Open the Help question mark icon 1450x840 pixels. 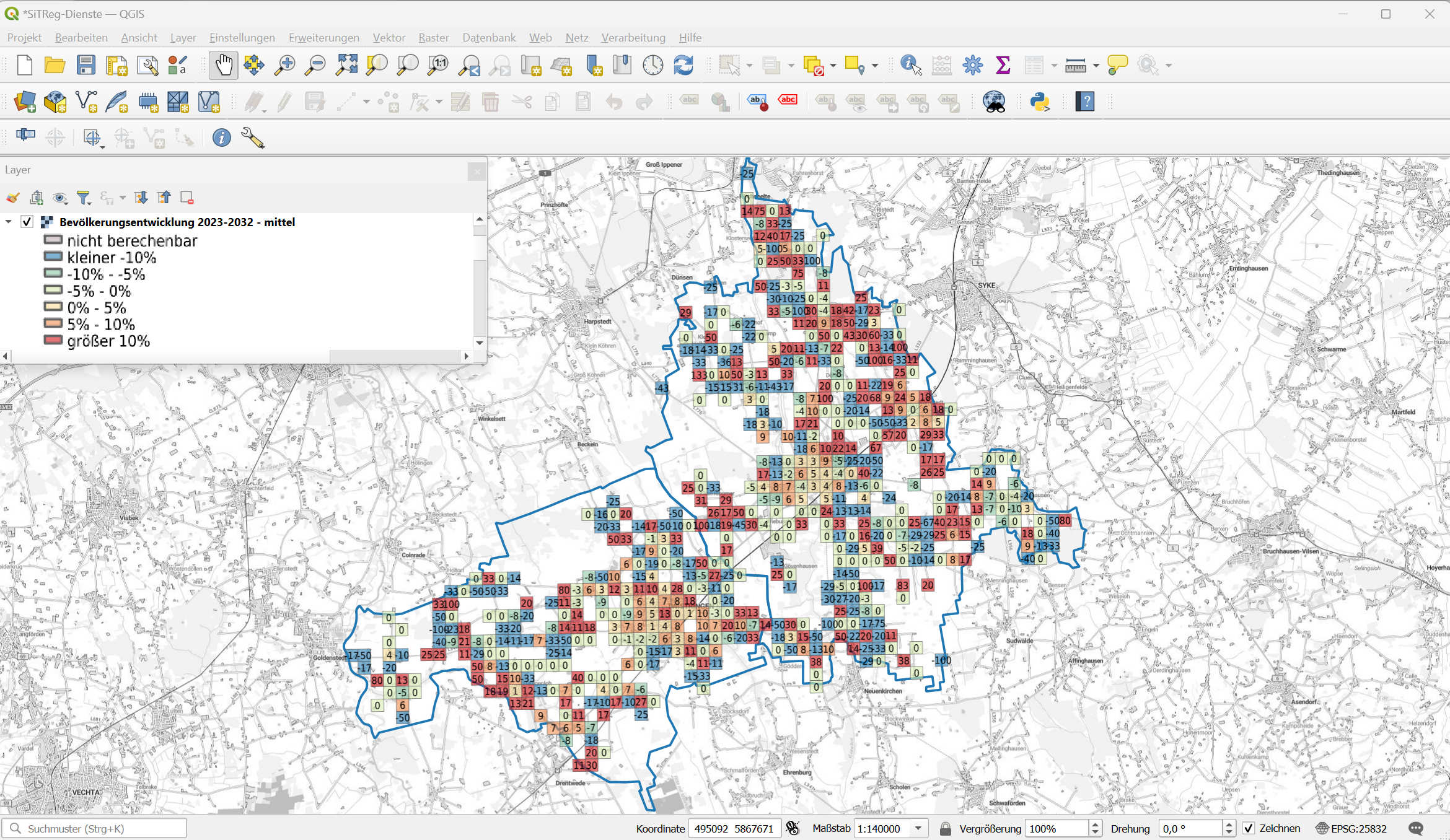point(1085,102)
